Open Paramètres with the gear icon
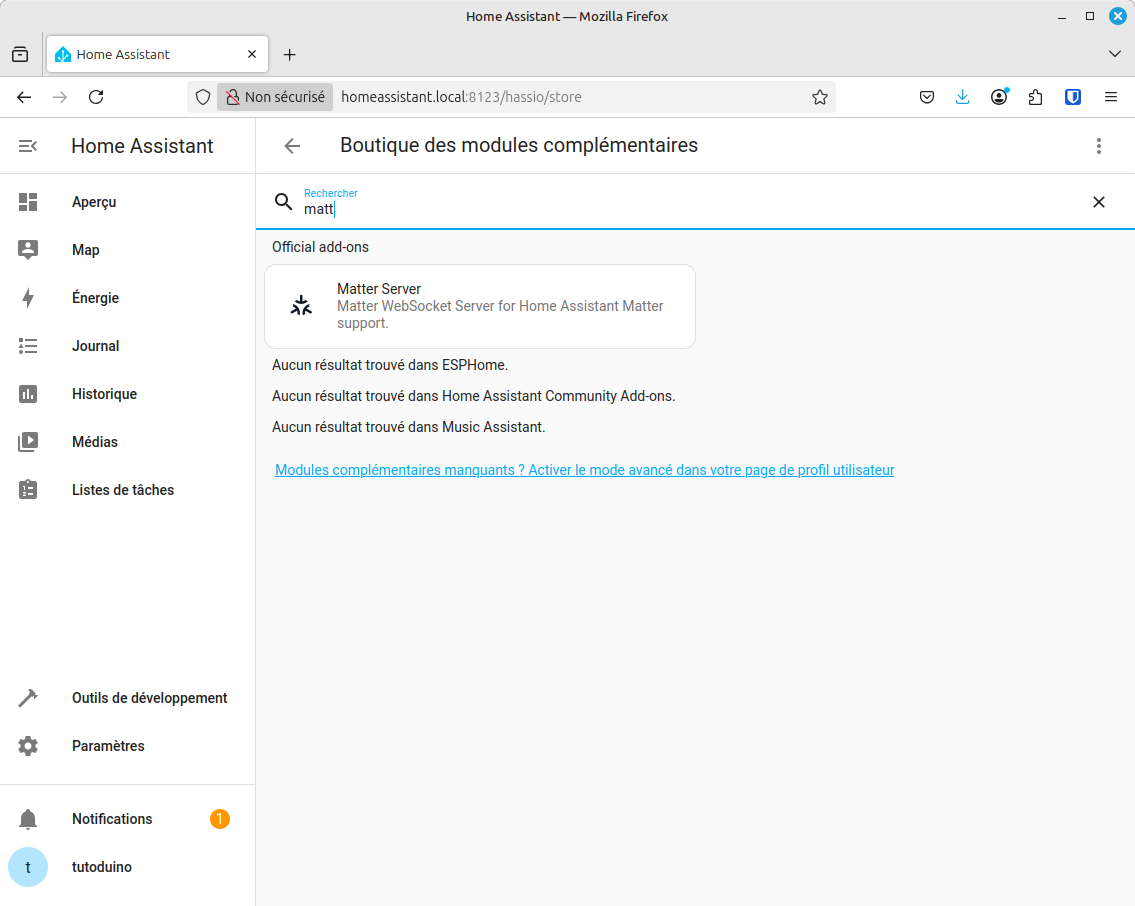 pyautogui.click(x=28, y=746)
